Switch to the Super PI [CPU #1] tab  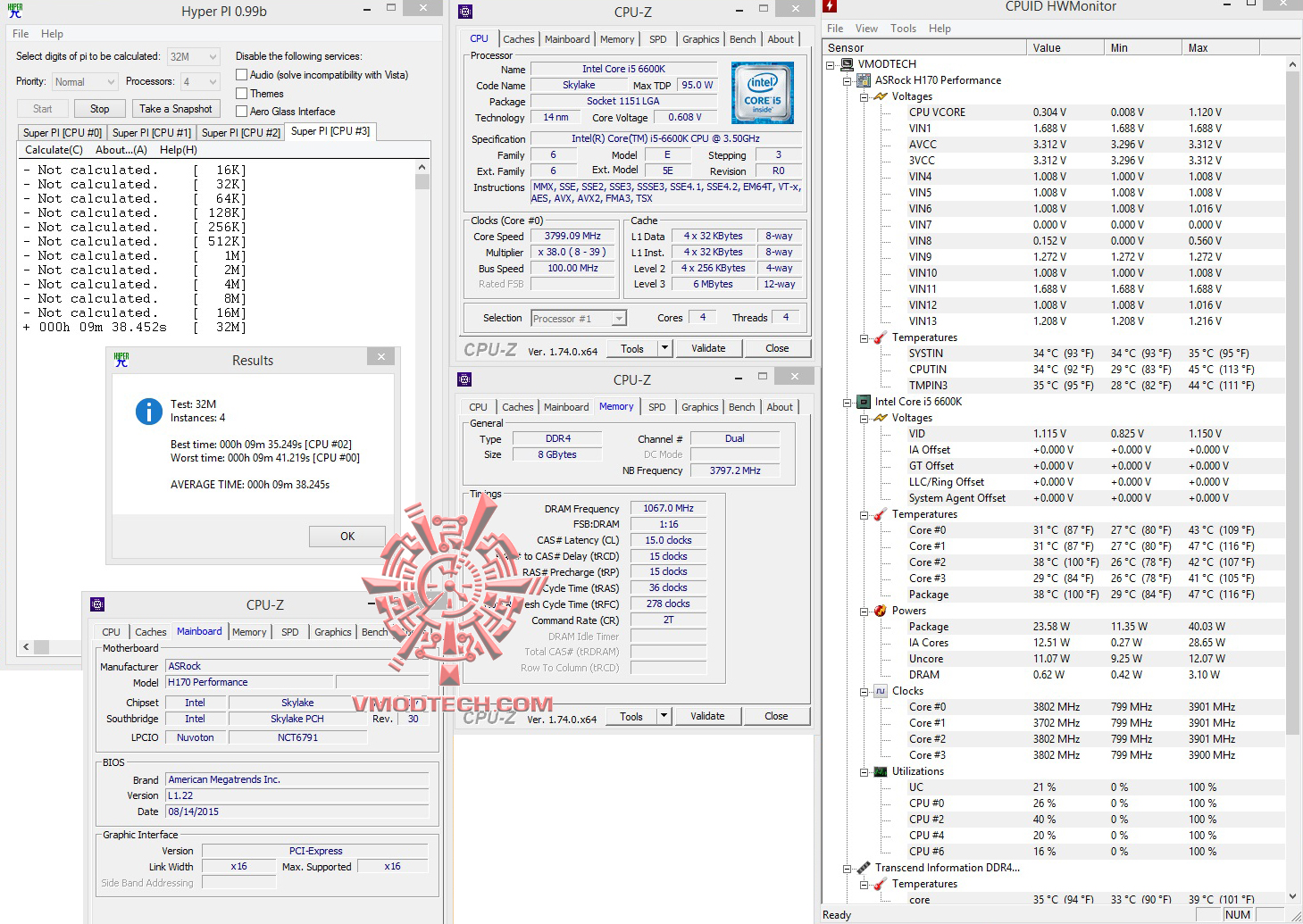pos(152,133)
